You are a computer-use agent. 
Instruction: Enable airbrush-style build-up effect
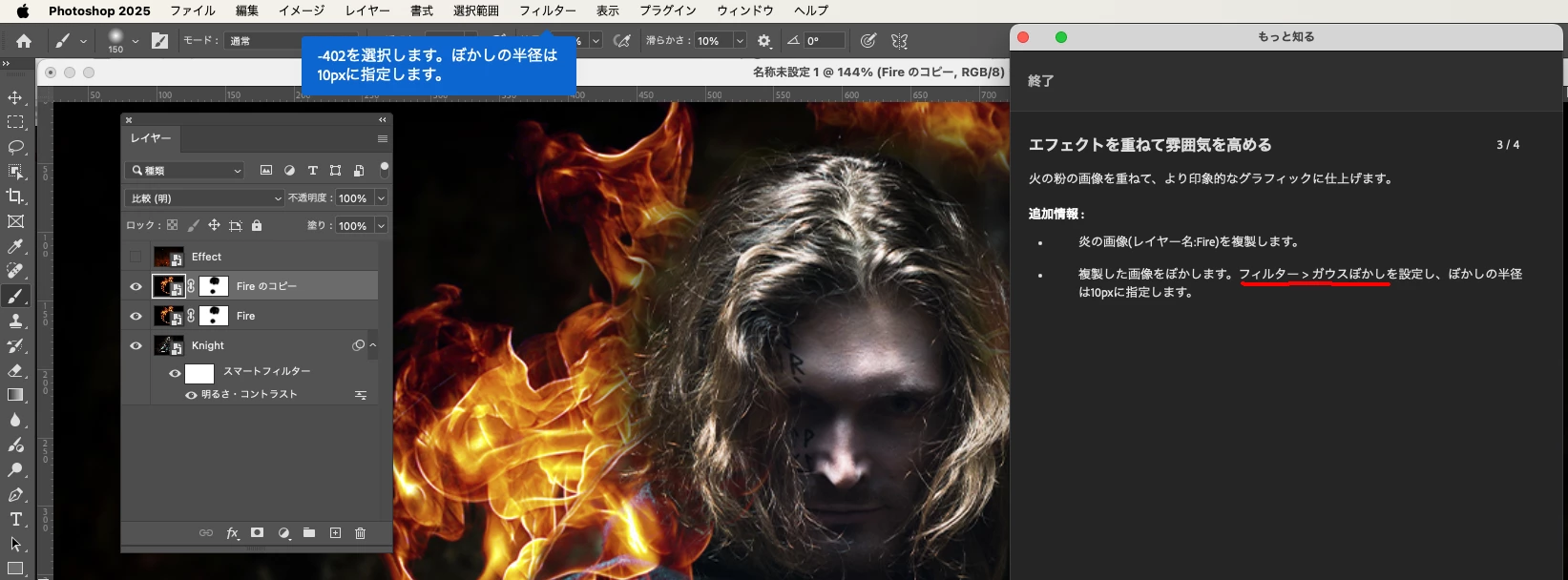(622, 41)
